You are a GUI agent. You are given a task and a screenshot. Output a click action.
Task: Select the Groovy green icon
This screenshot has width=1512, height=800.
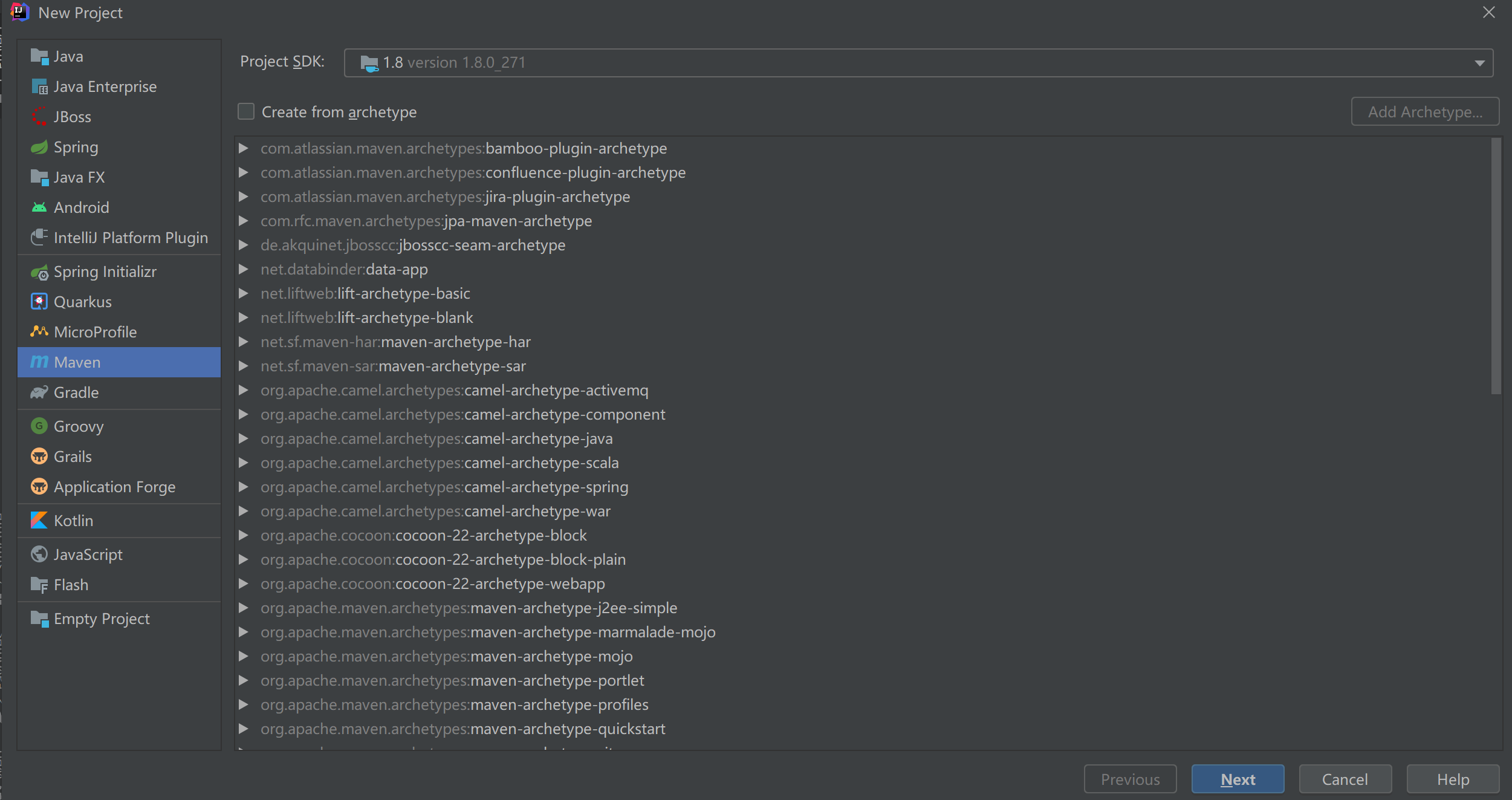(x=39, y=426)
